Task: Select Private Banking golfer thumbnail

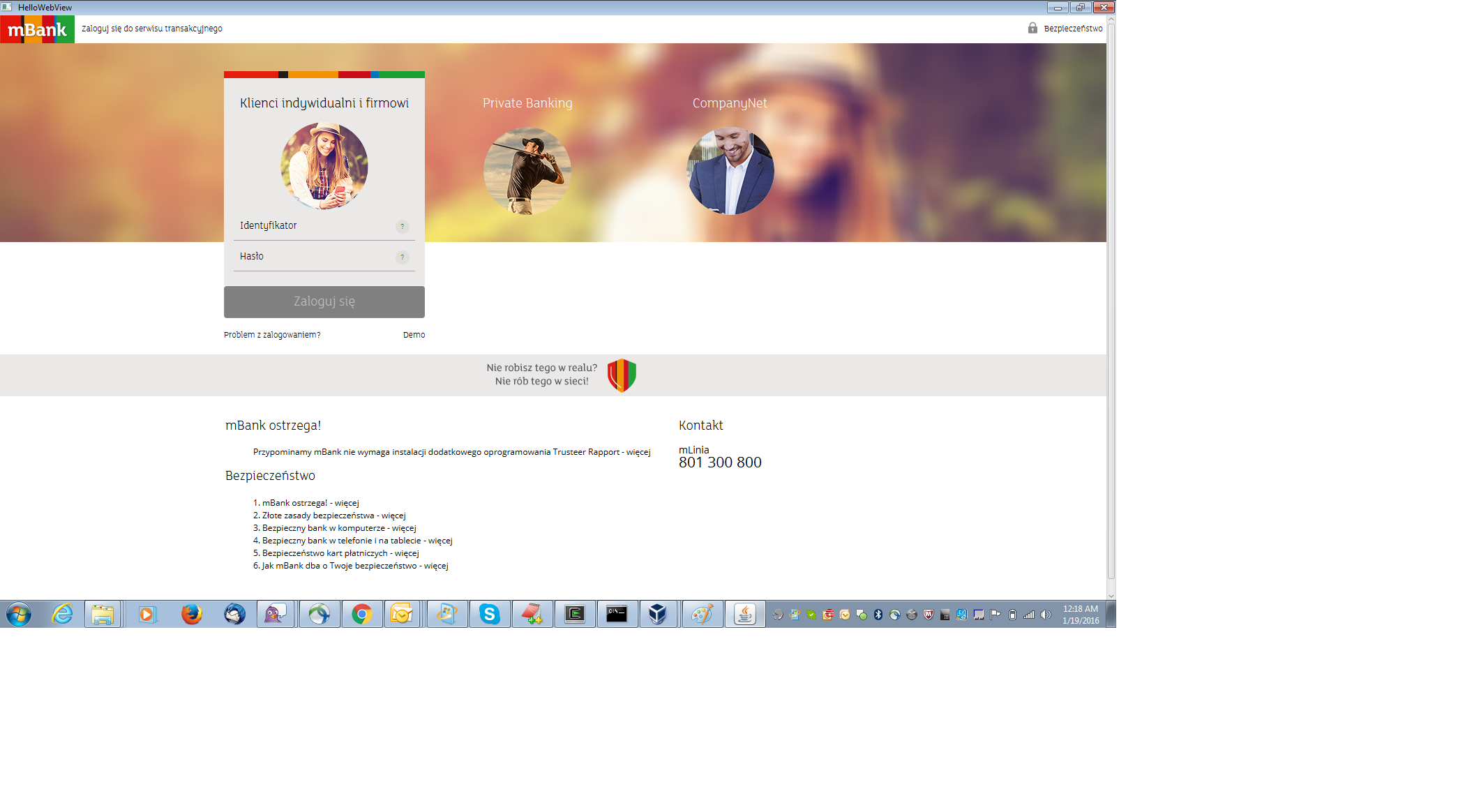Action: click(x=527, y=170)
